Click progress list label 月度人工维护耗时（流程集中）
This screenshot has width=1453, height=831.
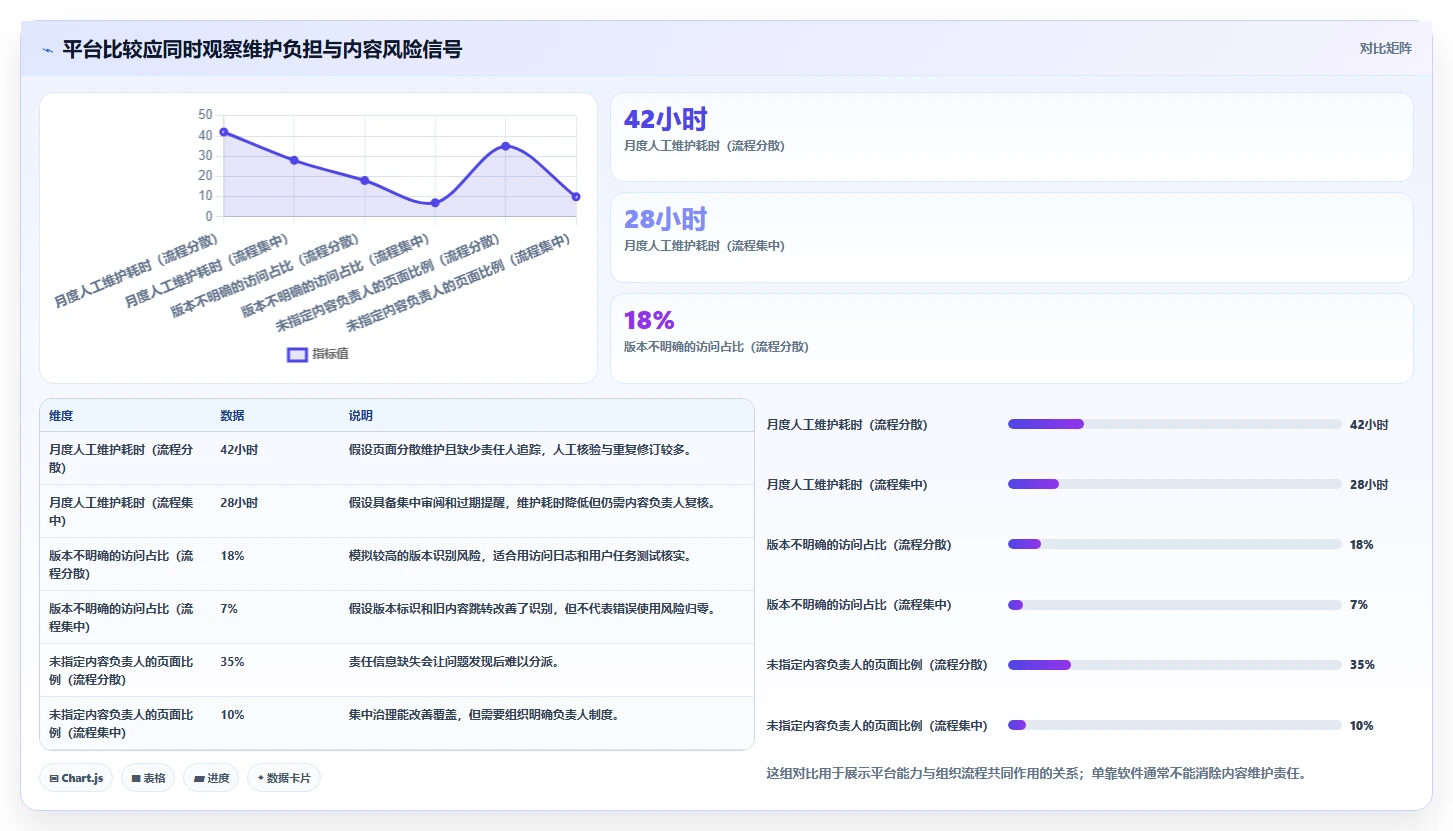pyautogui.click(x=847, y=484)
